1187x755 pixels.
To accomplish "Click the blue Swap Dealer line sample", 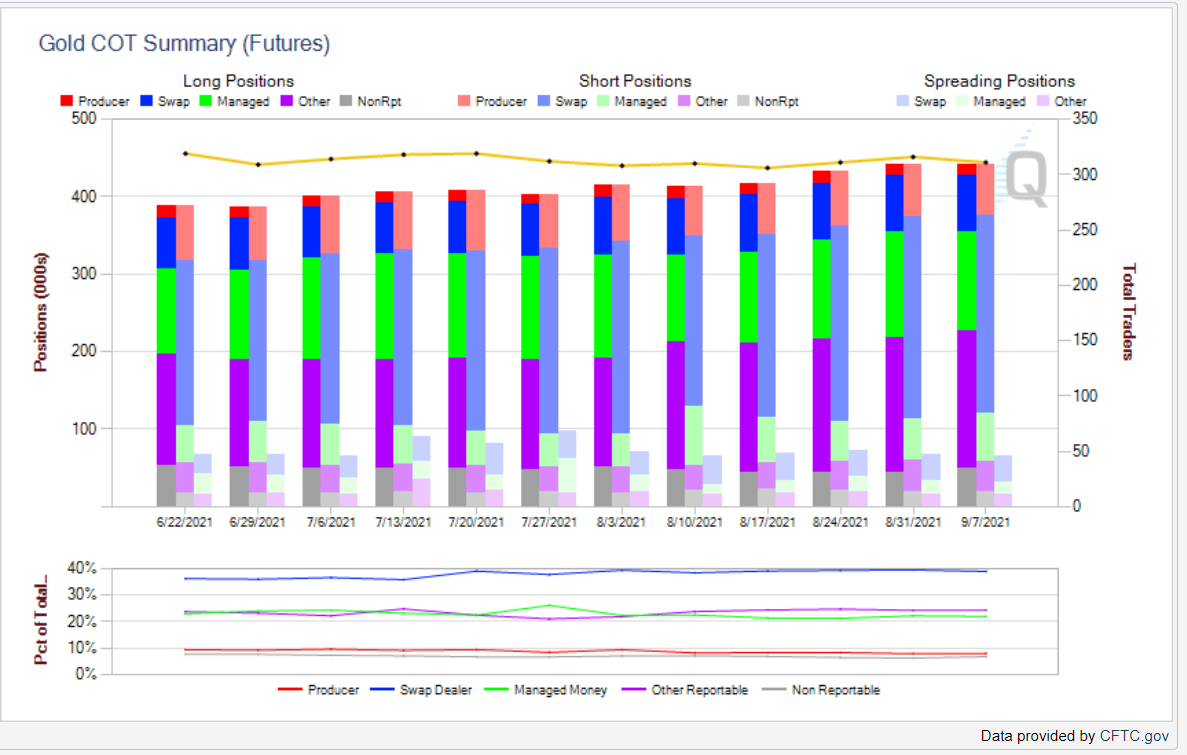I will pyautogui.click(x=382, y=690).
